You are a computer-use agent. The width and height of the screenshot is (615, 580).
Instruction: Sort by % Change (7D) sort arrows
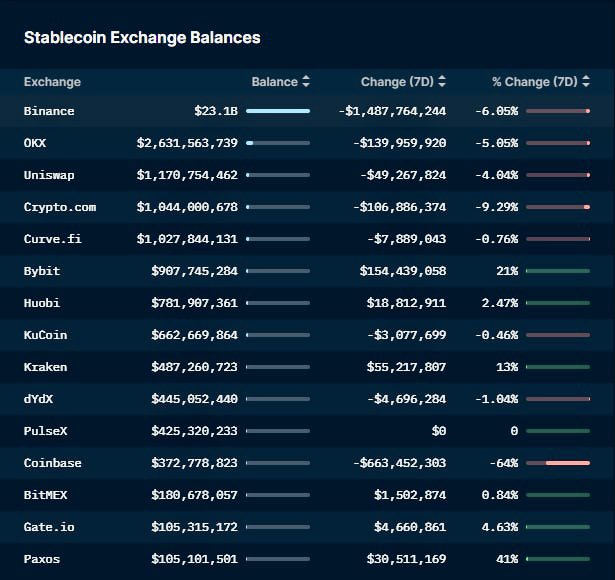(x=586, y=82)
